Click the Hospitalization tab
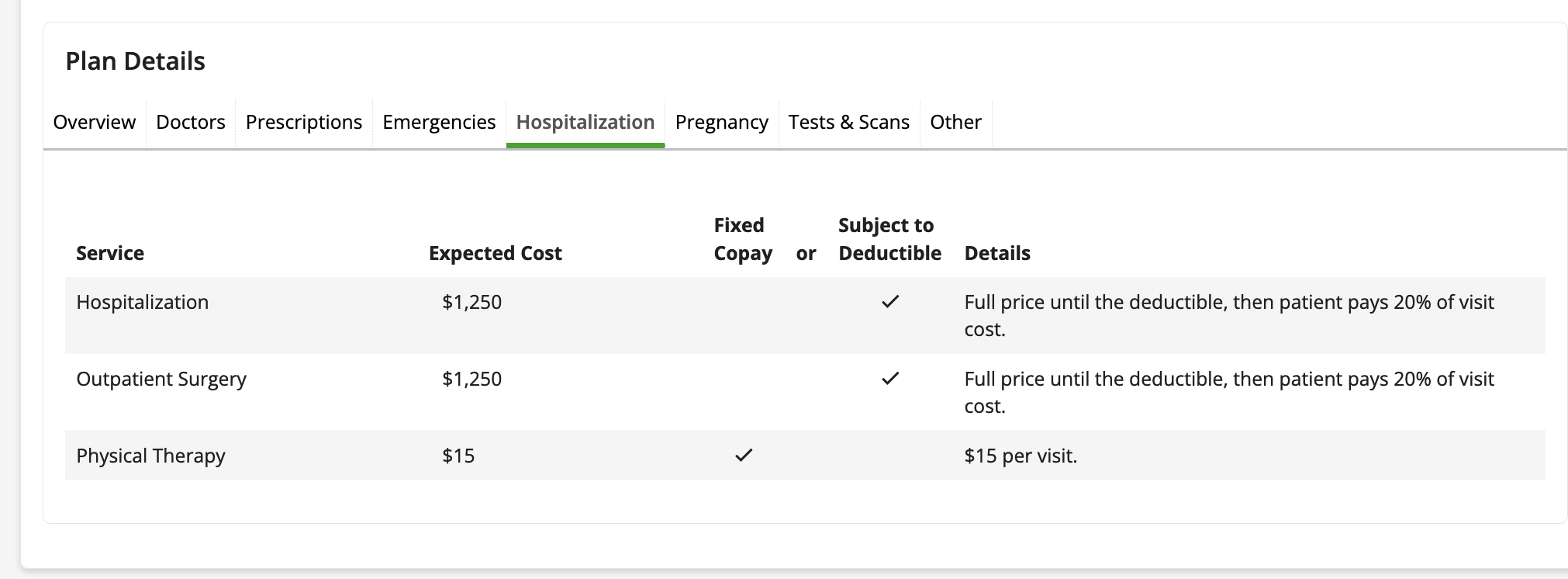 (x=585, y=123)
